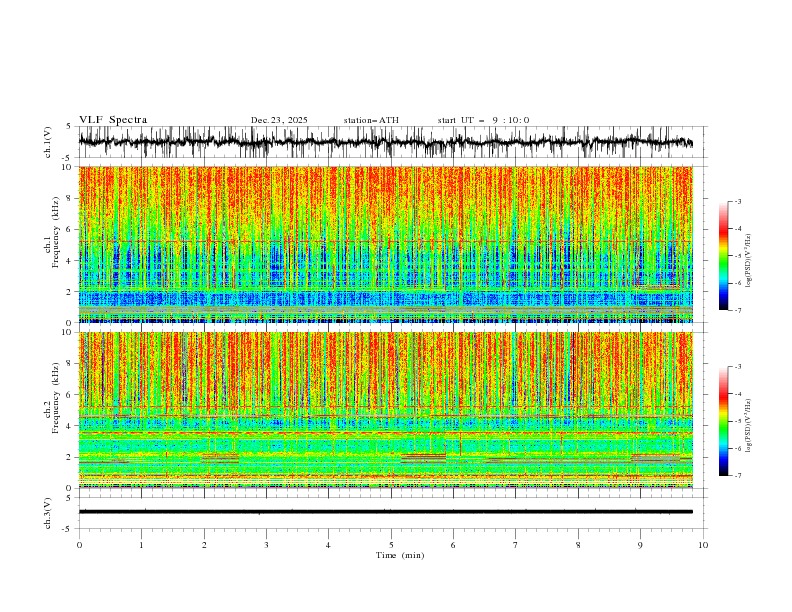
Task: Click the 'start UT = 9 :10: 0' label
Action: pos(483,120)
